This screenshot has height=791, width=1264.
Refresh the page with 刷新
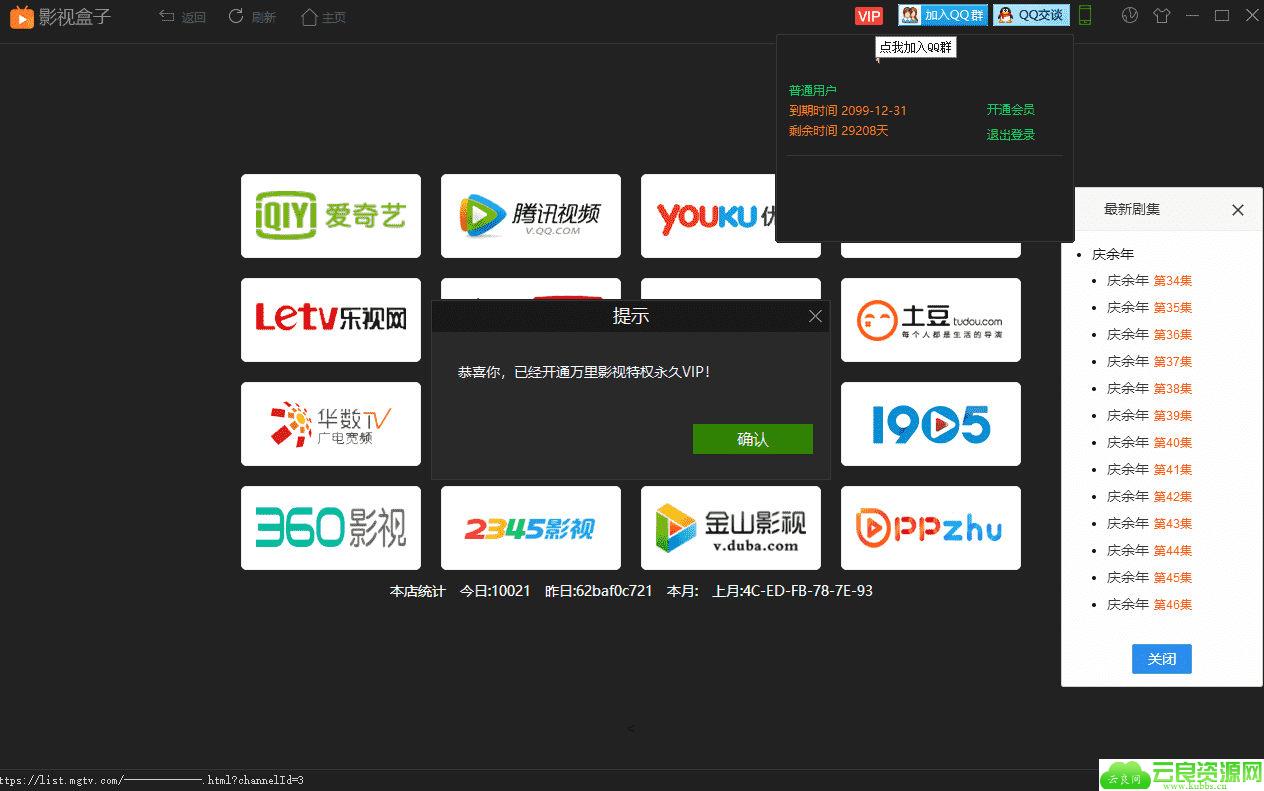click(252, 17)
